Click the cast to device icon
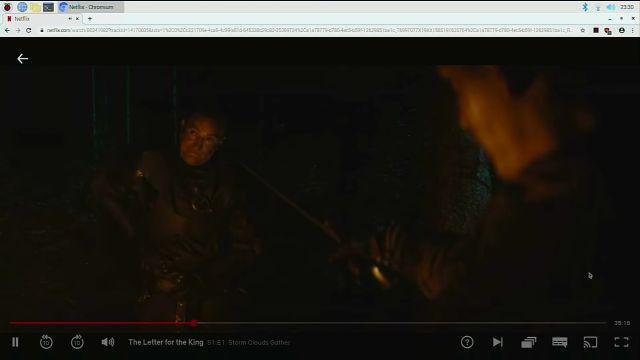The width and height of the screenshot is (640, 360). (x=590, y=342)
